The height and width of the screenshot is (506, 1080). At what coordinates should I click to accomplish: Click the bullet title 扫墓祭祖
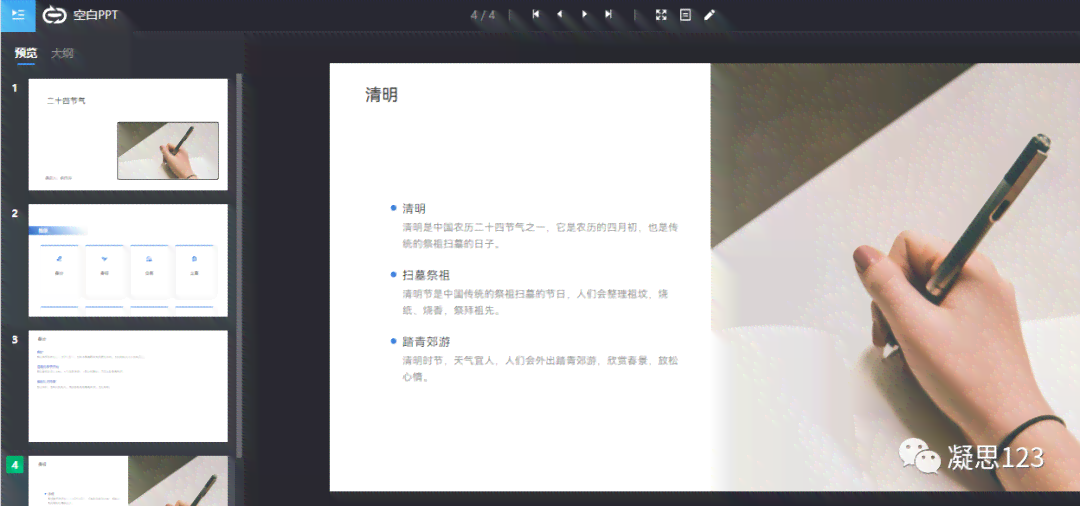(426, 275)
